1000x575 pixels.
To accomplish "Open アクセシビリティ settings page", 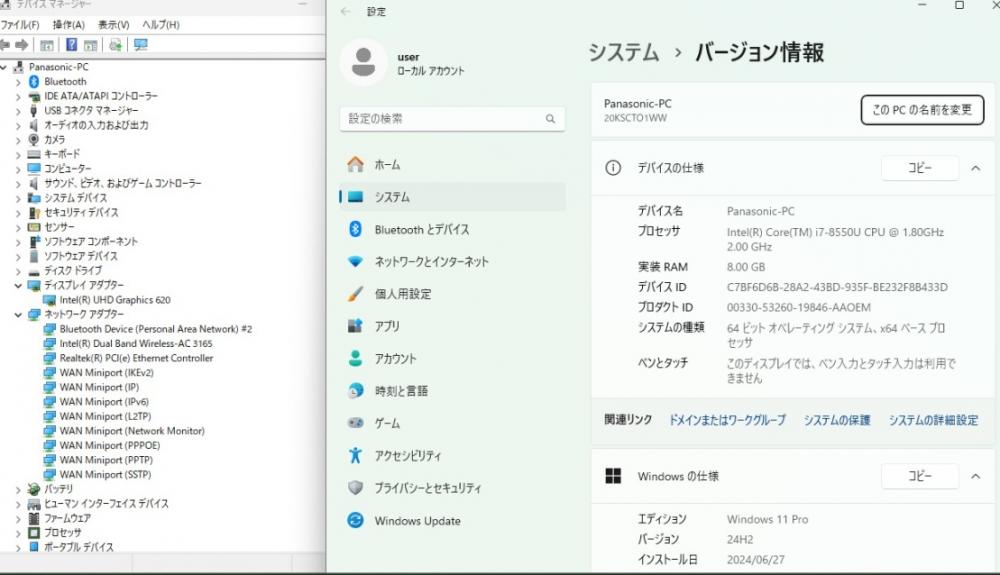I will [452, 456].
